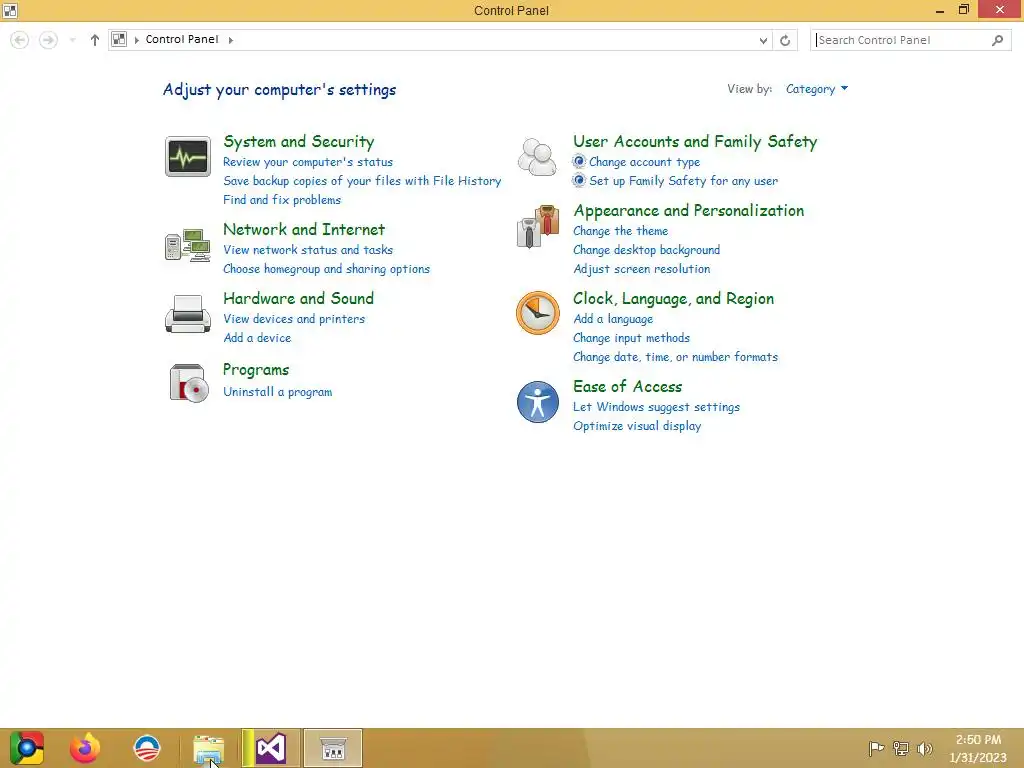The height and width of the screenshot is (768, 1024).
Task: Open Clock, Language, and Region heading
Action: (x=673, y=298)
